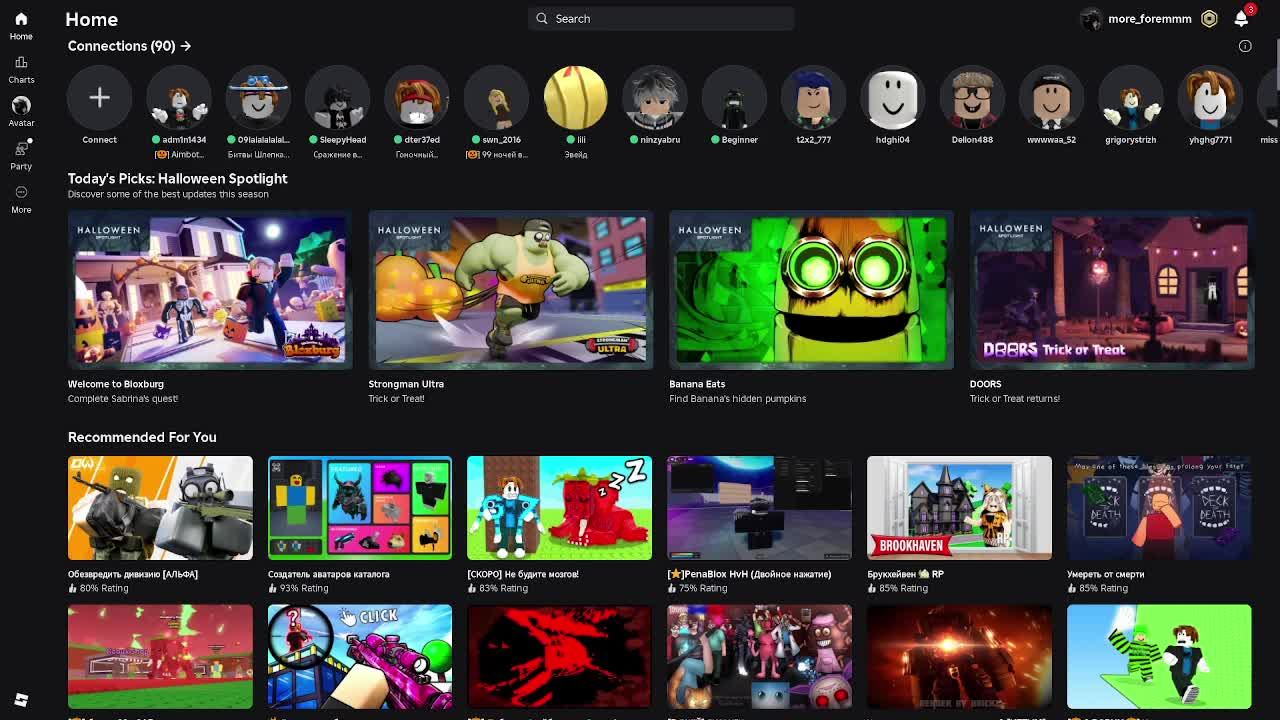
Task: Open the Beginner friend avatar
Action: (x=734, y=98)
